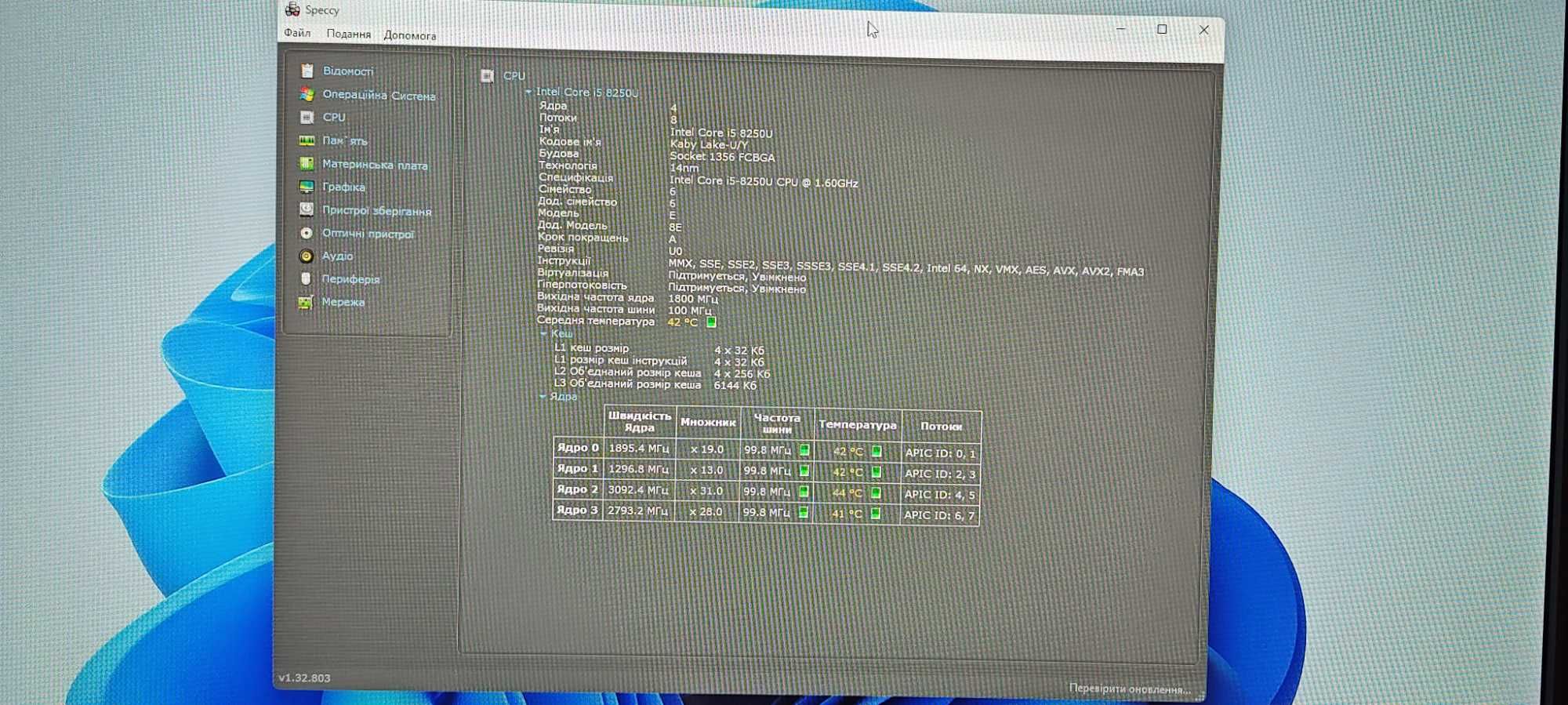Select the CPU chip icon in sidebar
The image size is (1568, 705).
[307, 118]
